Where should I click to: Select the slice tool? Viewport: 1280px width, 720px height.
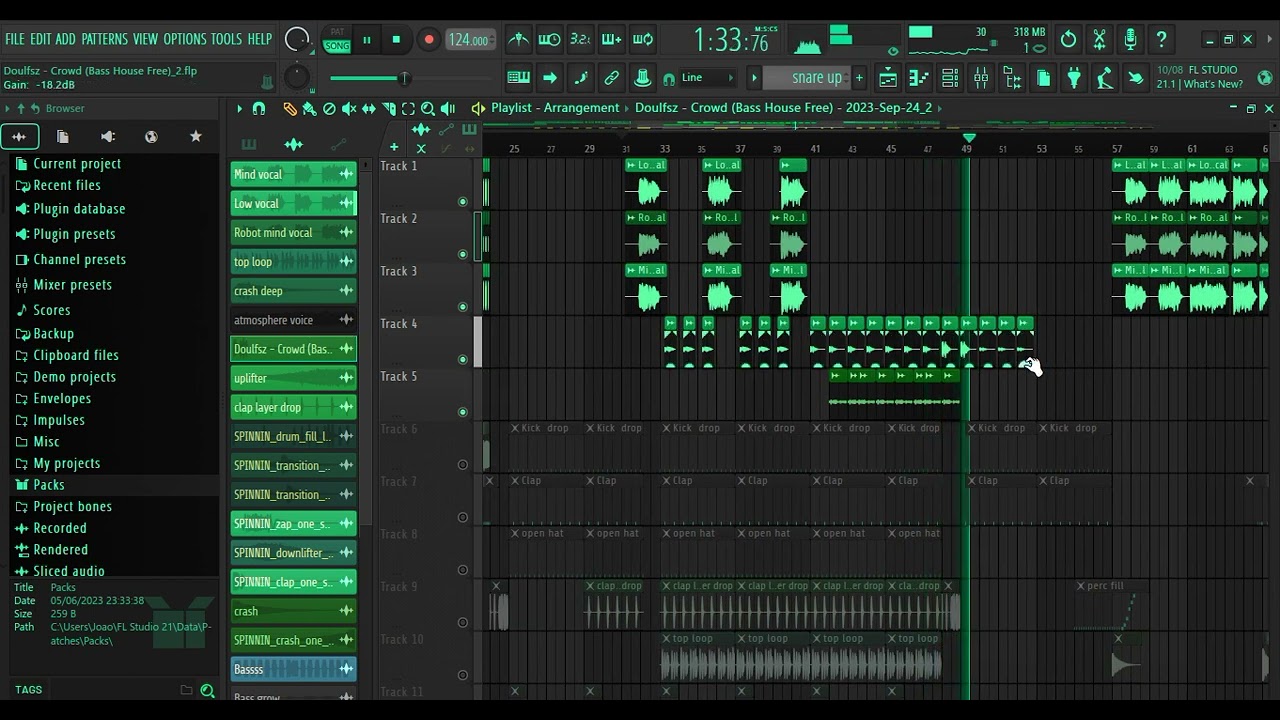pos(389,108)
